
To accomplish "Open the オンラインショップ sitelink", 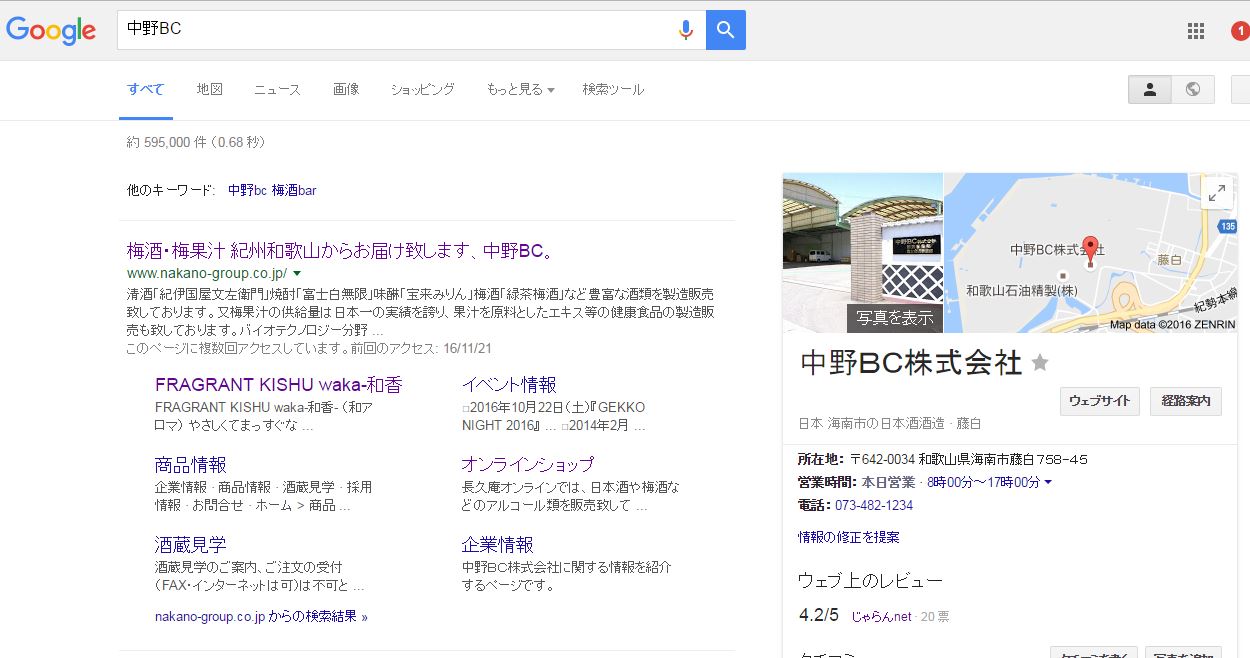I will [528, 465].
